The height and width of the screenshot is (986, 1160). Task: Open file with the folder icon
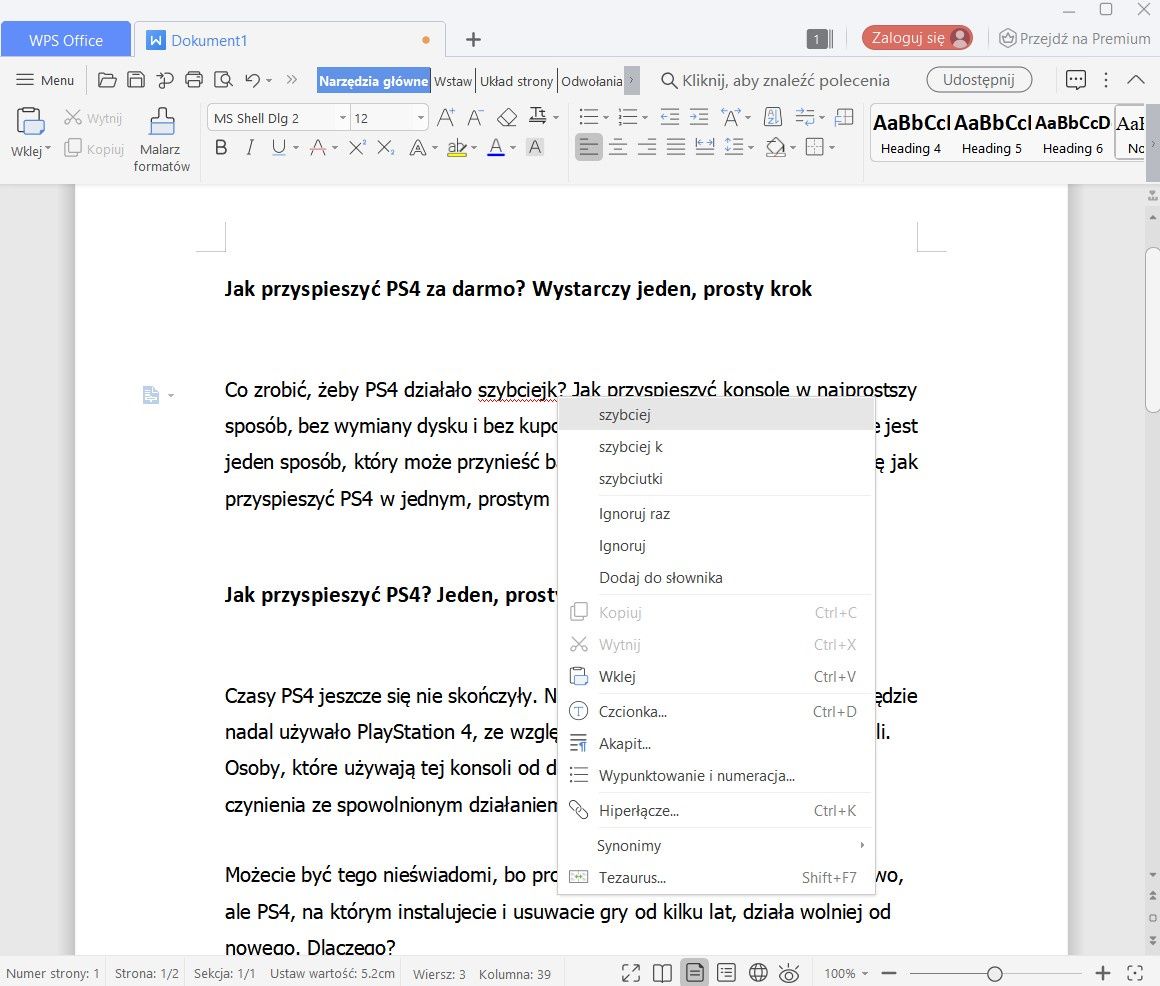tap(107, 80)
